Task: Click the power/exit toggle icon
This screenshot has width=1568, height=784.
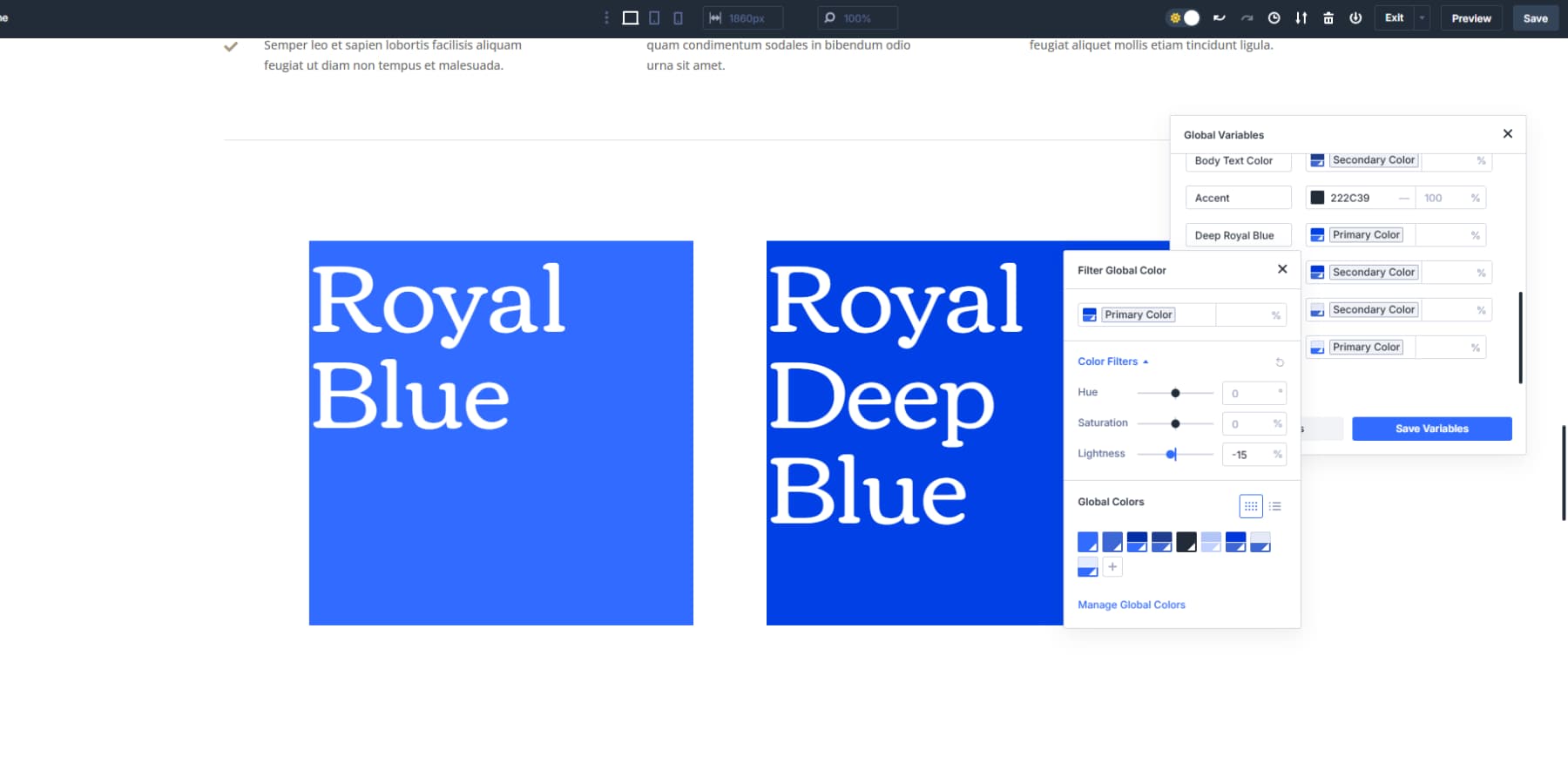Action: click(1355, 17)
